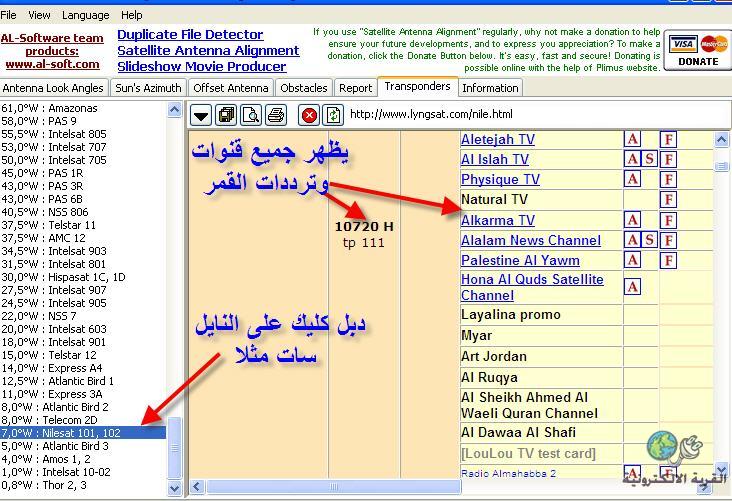Click the F icon next to Aletejah TV
The width and height of the screenshot is (732, 501).
click(x=669, y=139)
